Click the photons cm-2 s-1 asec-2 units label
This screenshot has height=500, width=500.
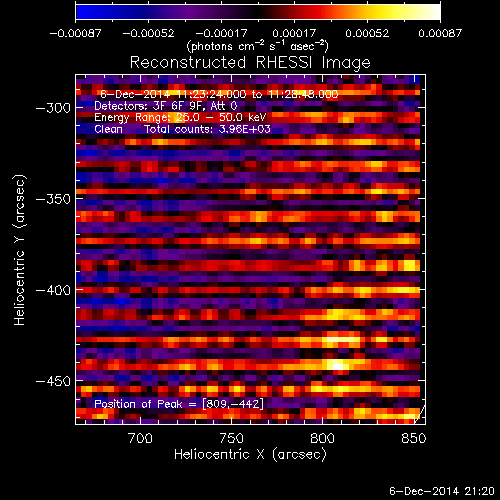coord(257,46)
